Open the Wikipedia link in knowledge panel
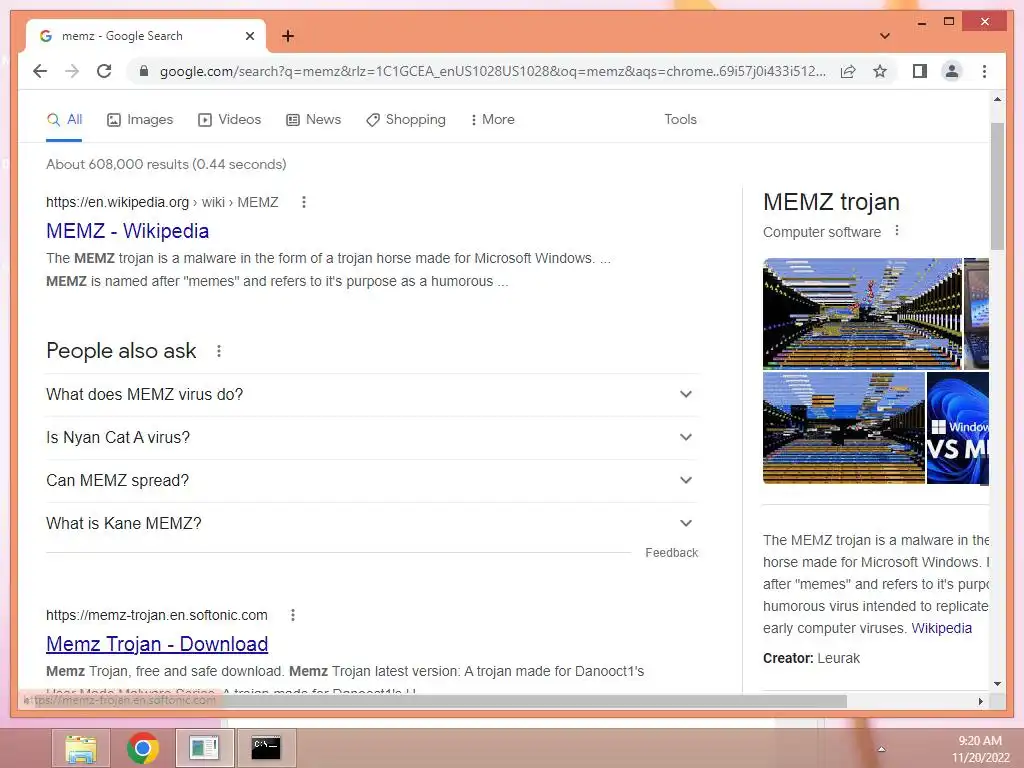The width and height of the screenshot is (1024, 768). coord(941,628)
